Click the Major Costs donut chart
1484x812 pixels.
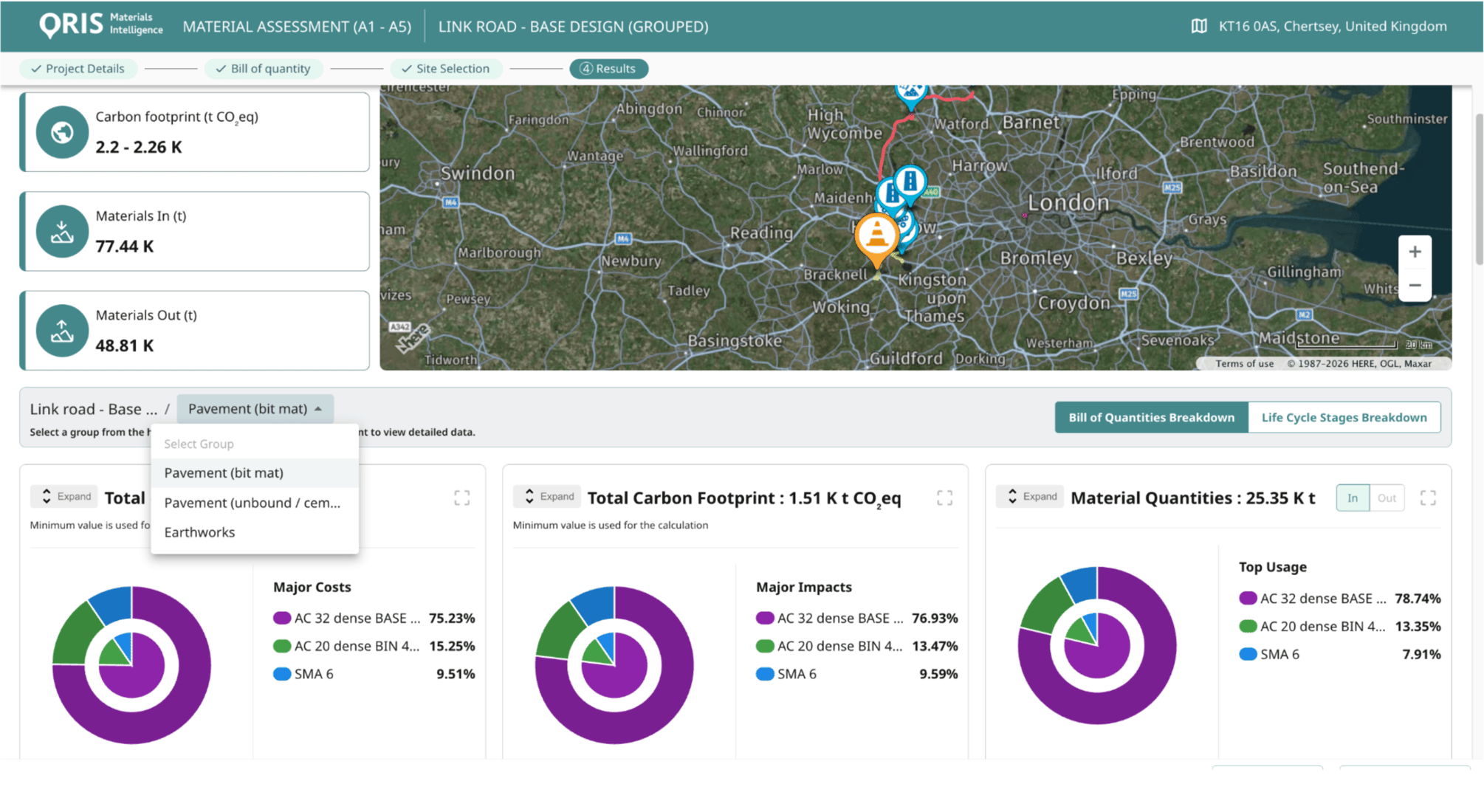pos(131,665)
